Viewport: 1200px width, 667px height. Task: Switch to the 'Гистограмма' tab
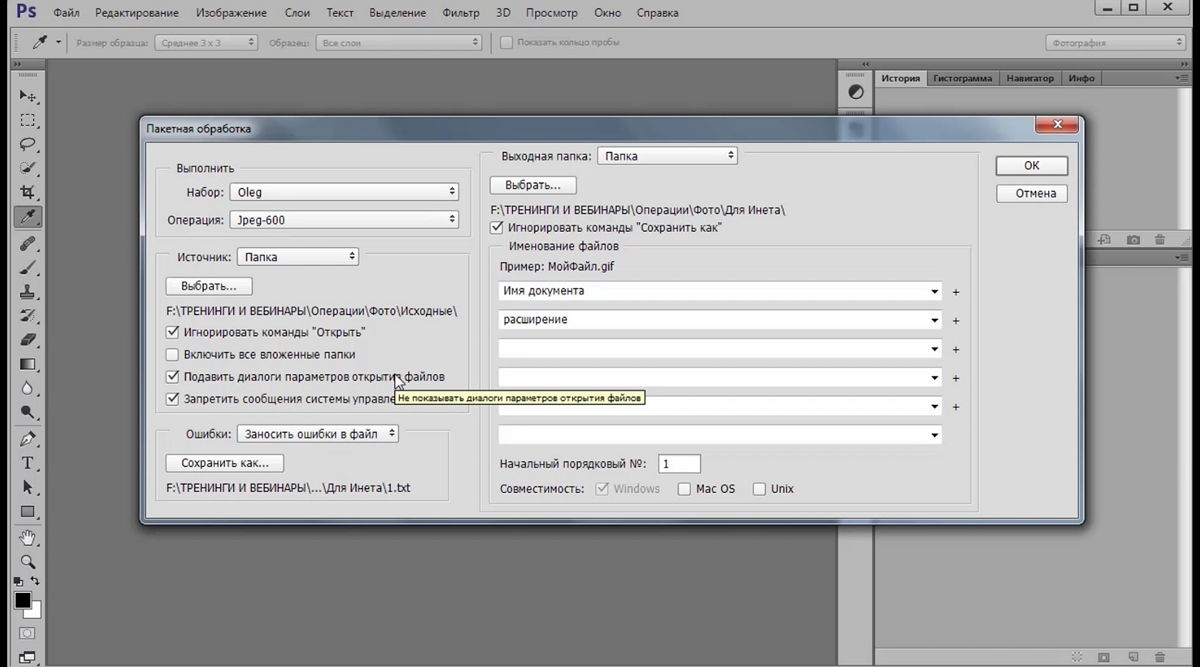pos(963,78)
